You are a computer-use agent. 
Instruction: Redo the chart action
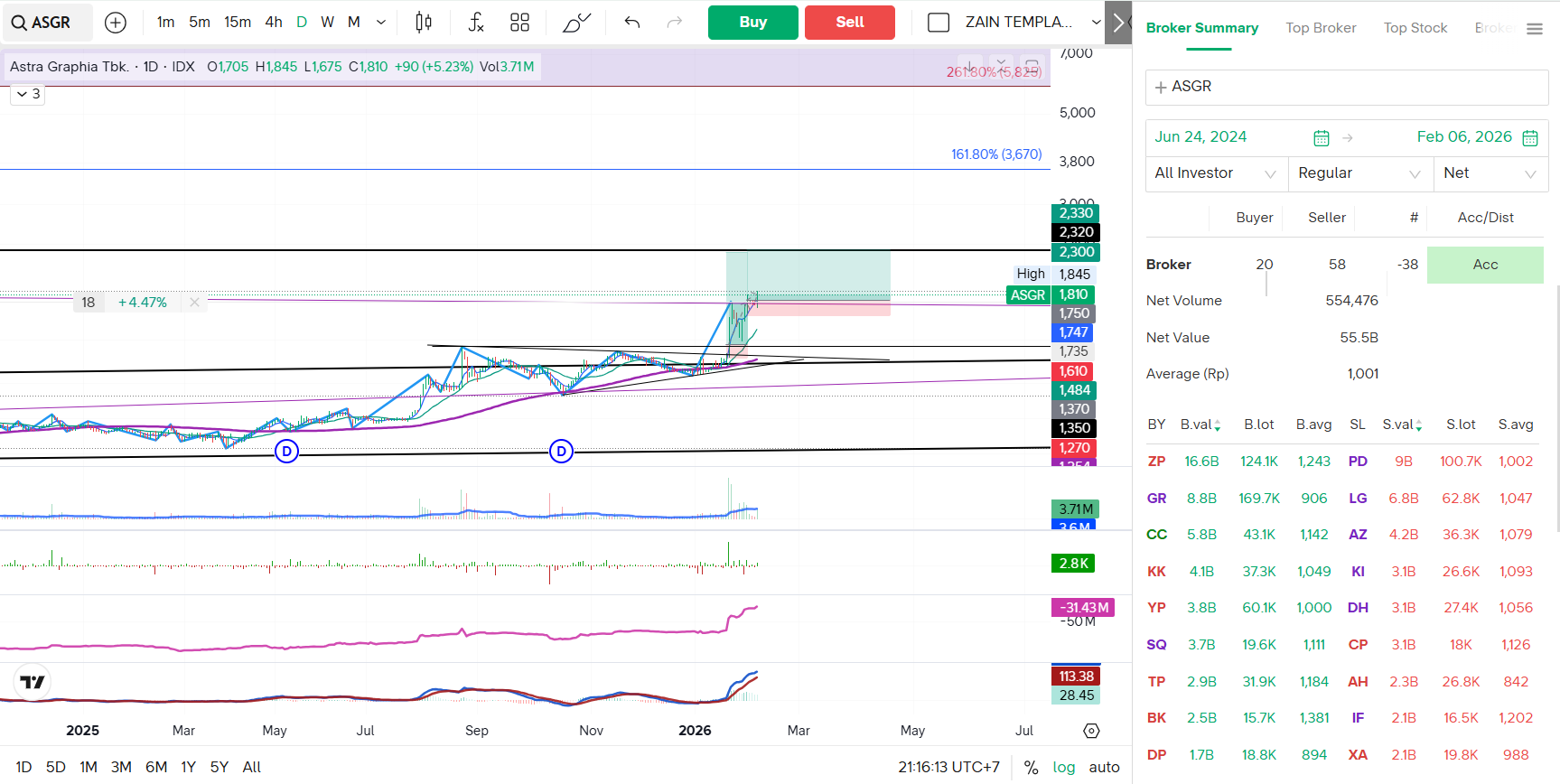[x=674, y=23]
